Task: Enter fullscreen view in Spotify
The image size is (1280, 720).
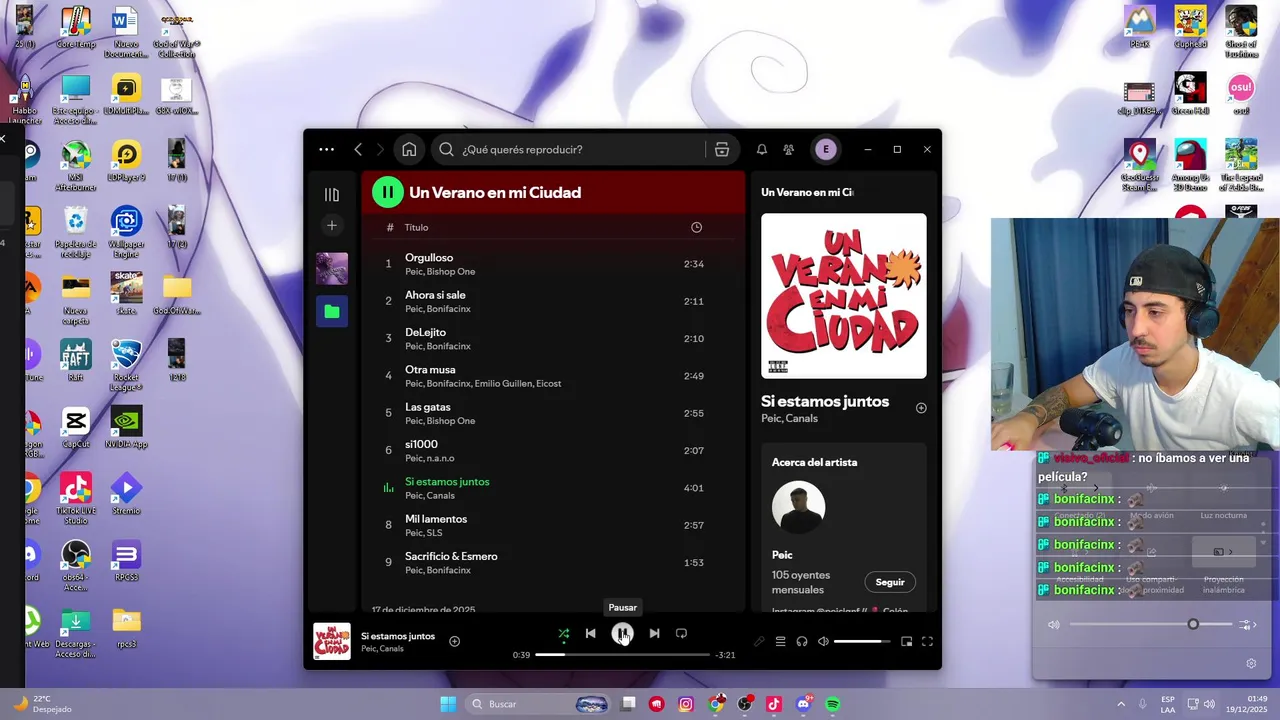Action: tap(927, 642)
